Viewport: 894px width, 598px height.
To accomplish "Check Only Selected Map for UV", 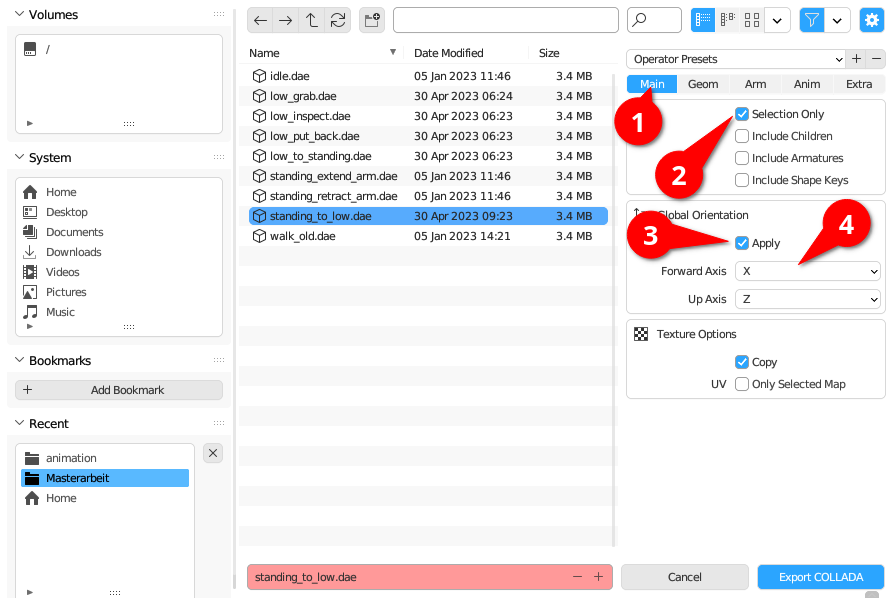I will tap(742, 384).
